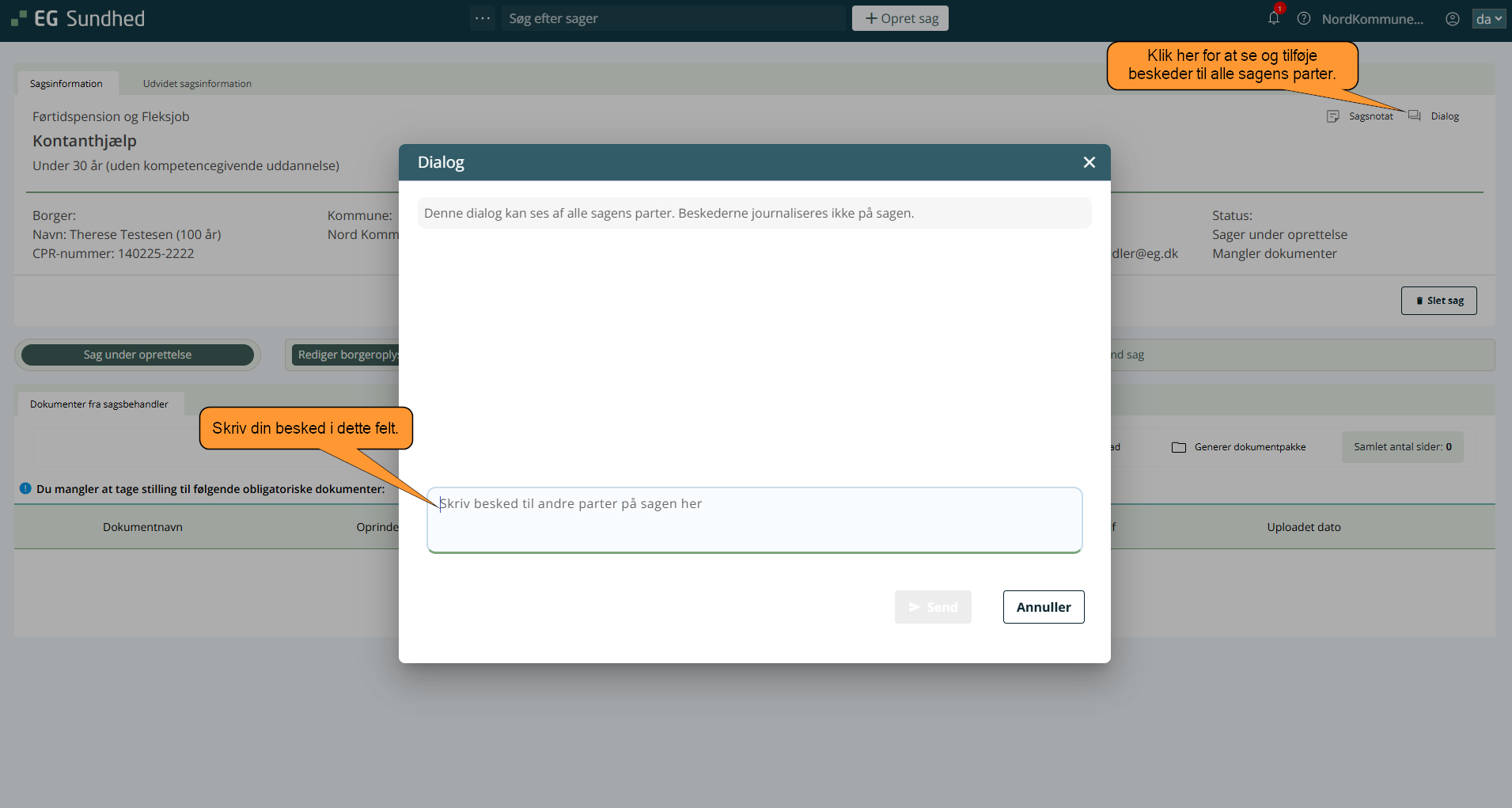Click the user profile icon
The image size is (1512, 808).
(x=1452, y=19)
